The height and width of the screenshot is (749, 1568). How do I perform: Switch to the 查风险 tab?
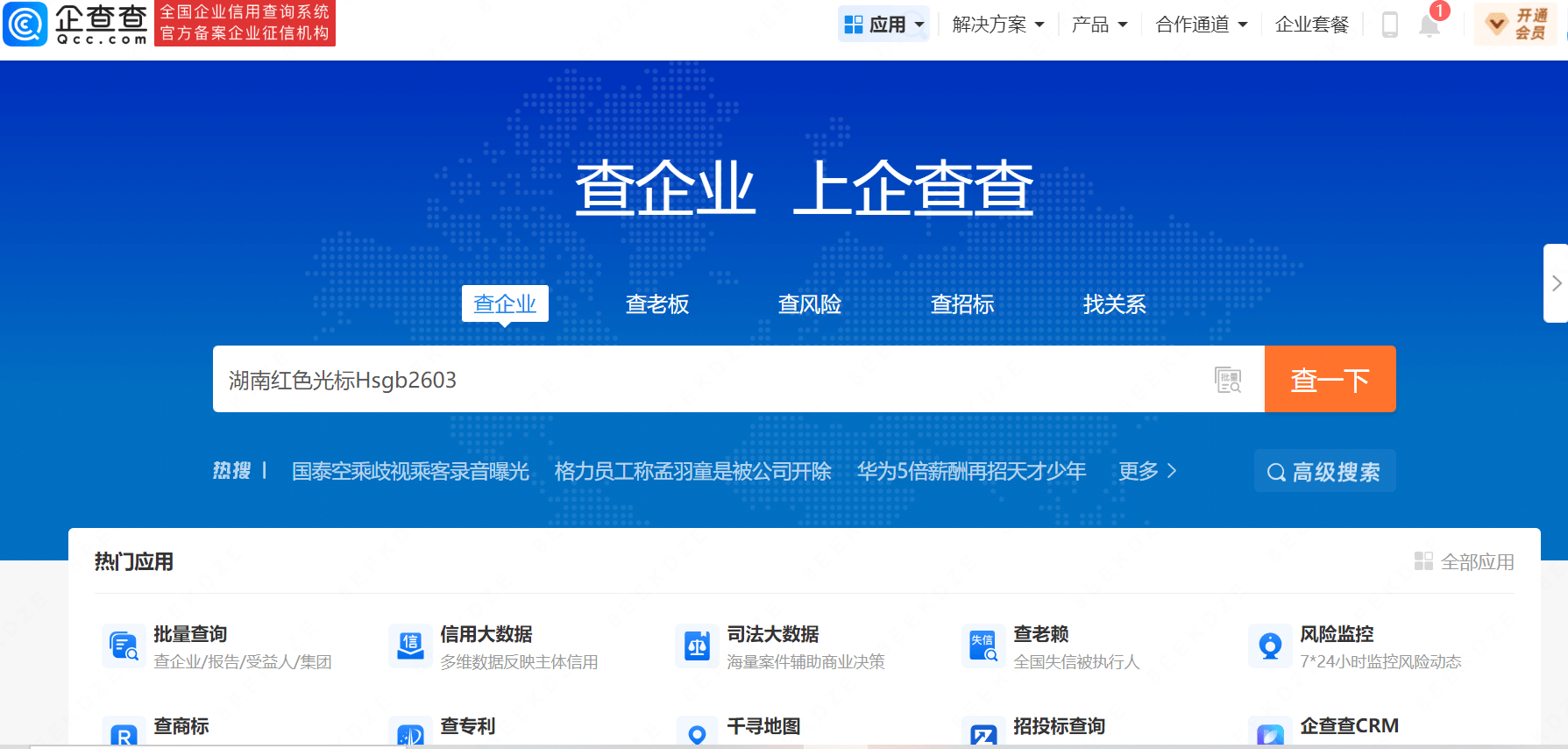click(810, 304)
